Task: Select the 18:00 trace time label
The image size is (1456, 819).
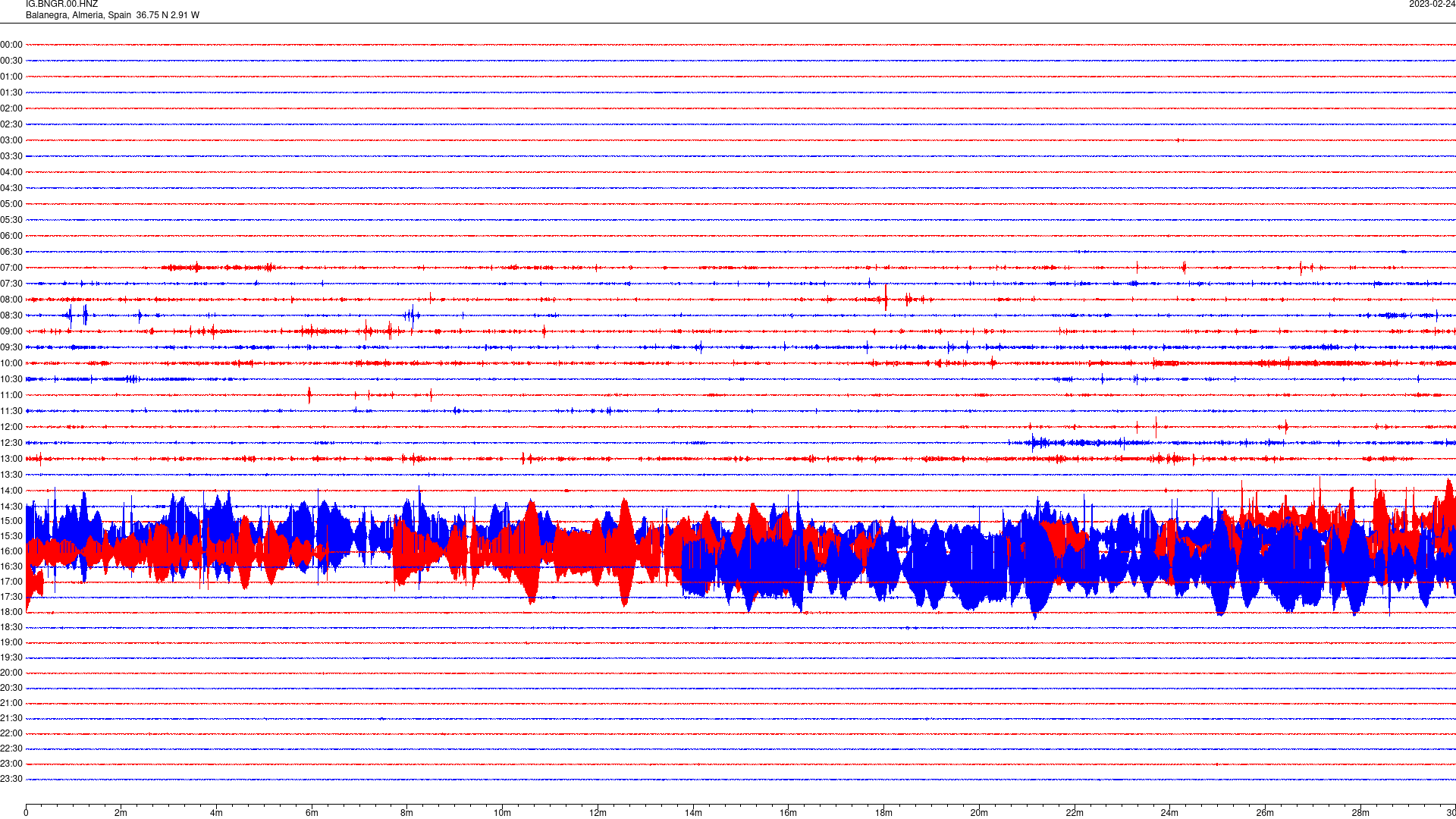Action: (x=11, y=612)
